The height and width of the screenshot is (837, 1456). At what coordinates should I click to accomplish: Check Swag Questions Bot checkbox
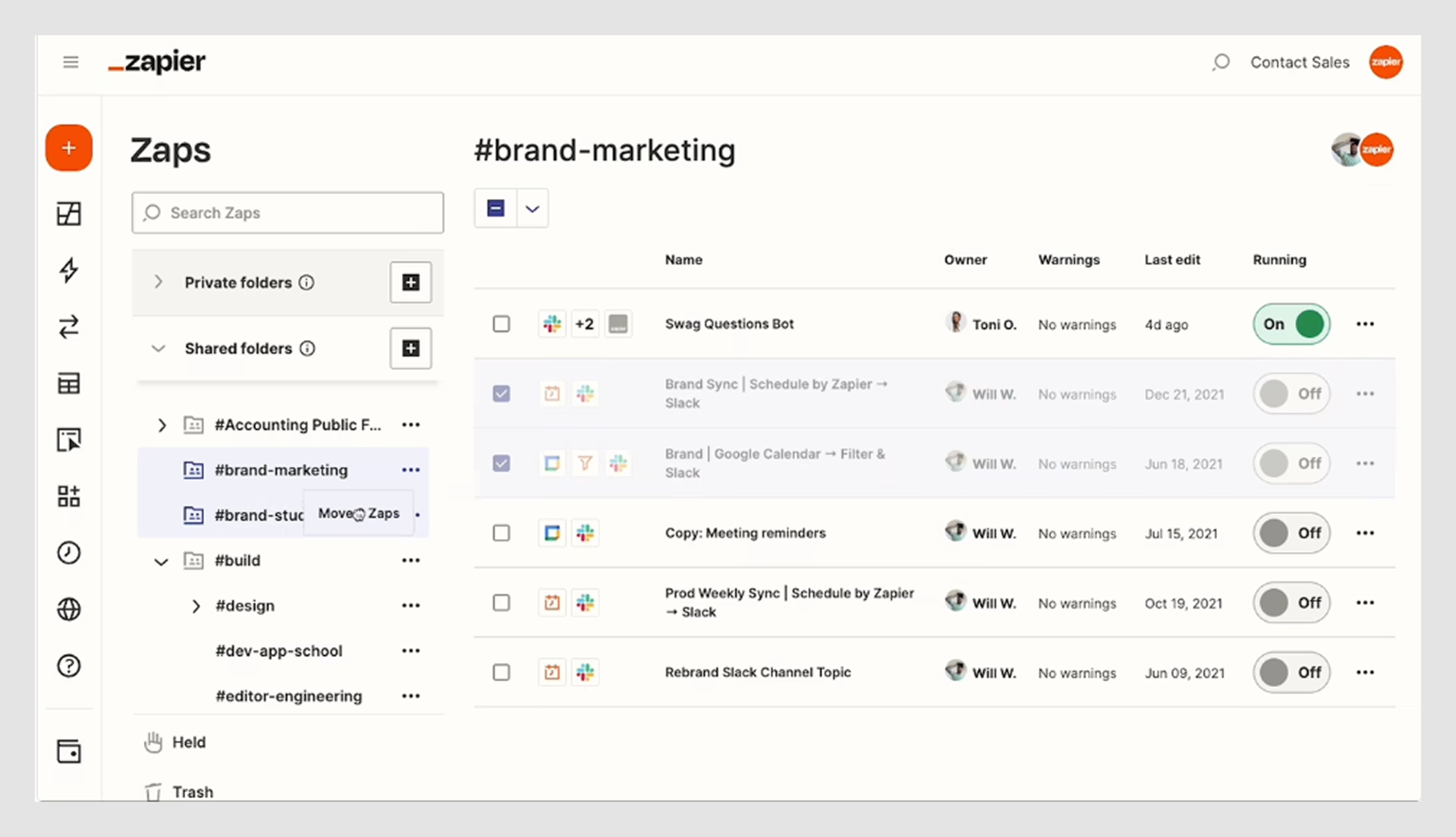(501, 324)
